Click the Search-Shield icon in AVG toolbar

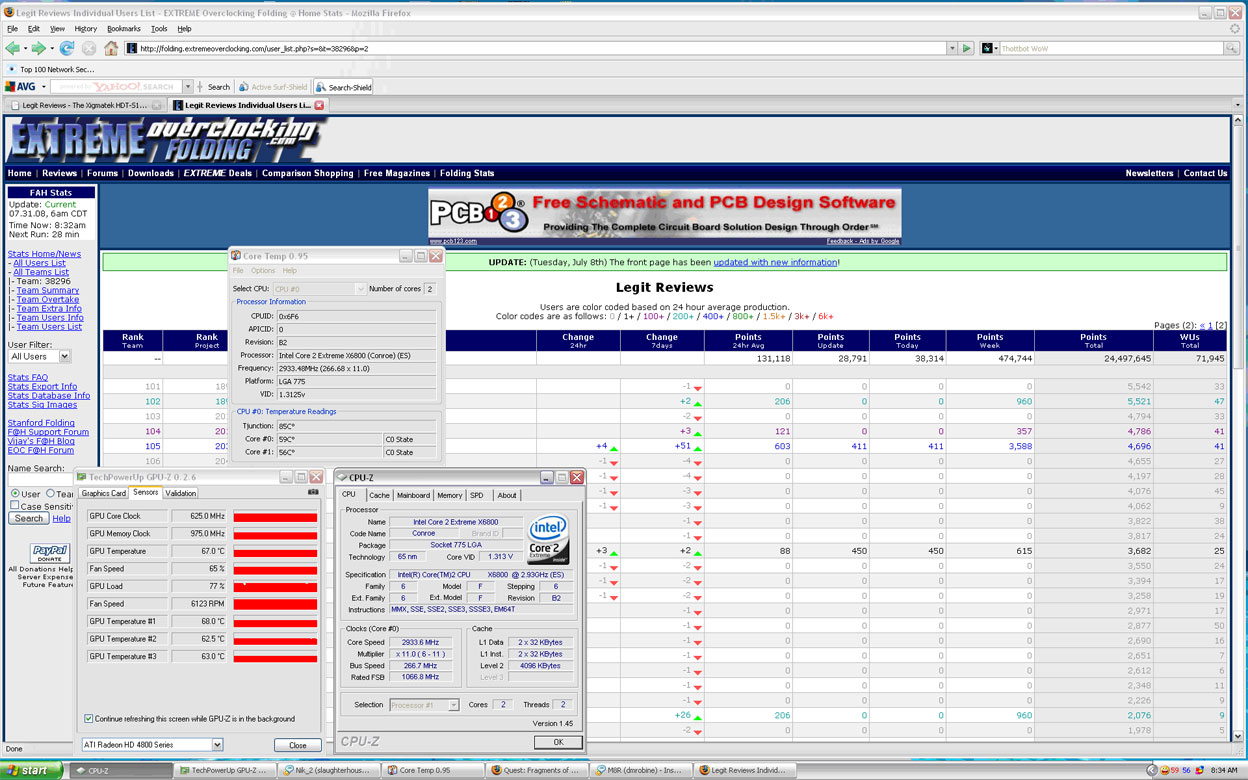tap(321, 87)
